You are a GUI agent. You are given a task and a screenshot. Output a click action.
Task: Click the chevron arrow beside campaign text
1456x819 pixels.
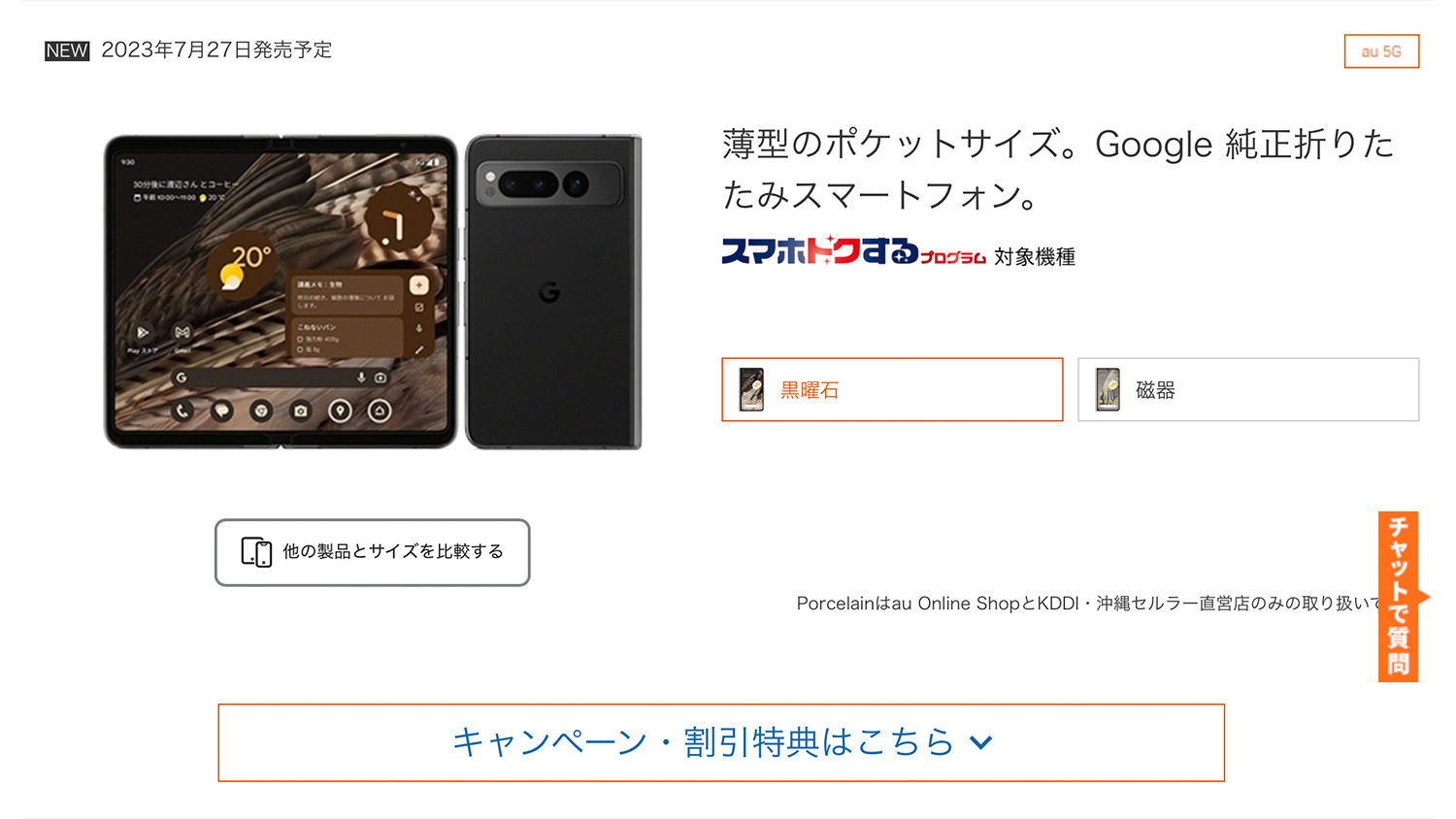click(x=981, y=743)
